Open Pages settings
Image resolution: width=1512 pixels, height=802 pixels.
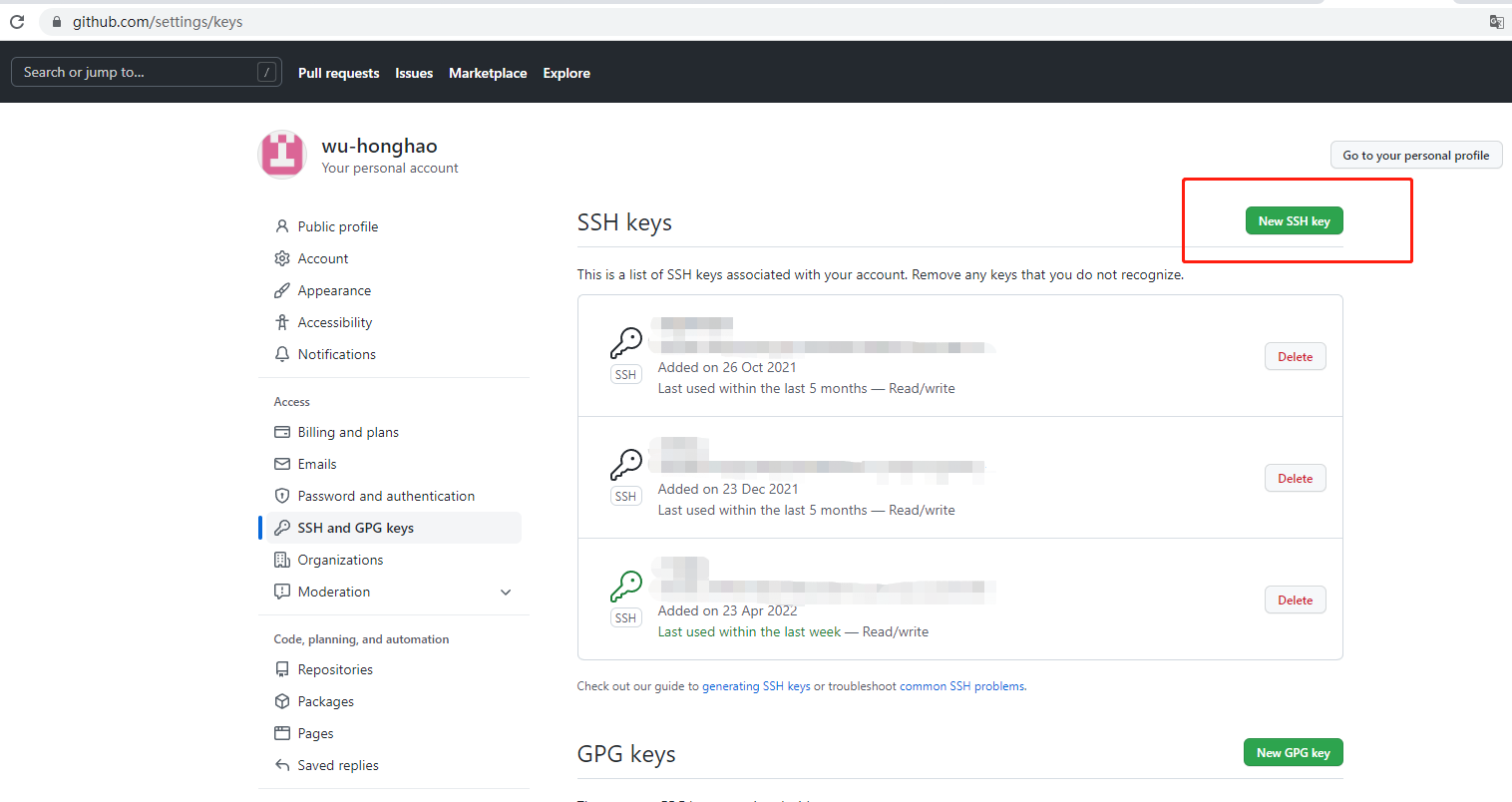(394, 733)
